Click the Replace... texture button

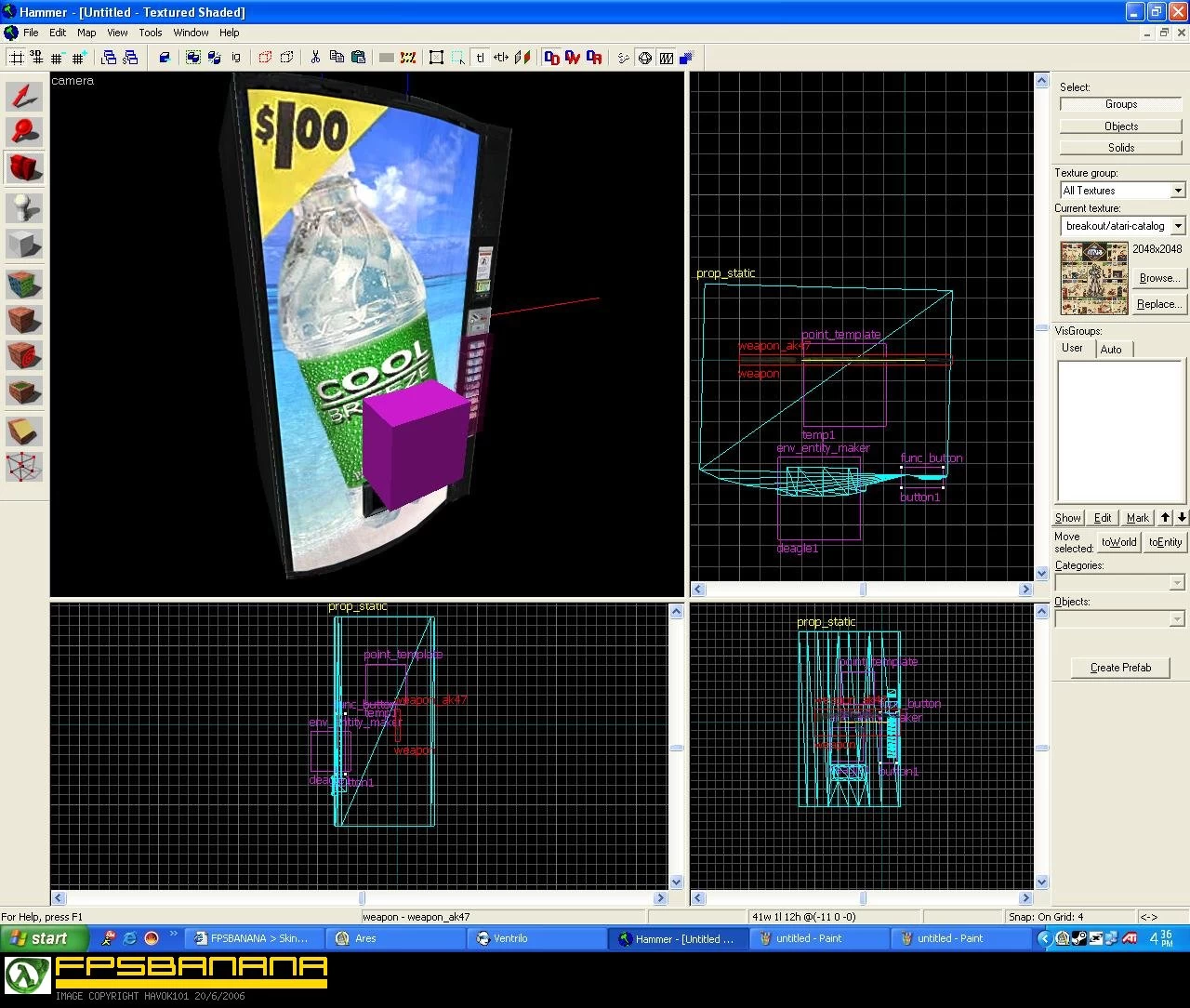tap(1159, 304)
